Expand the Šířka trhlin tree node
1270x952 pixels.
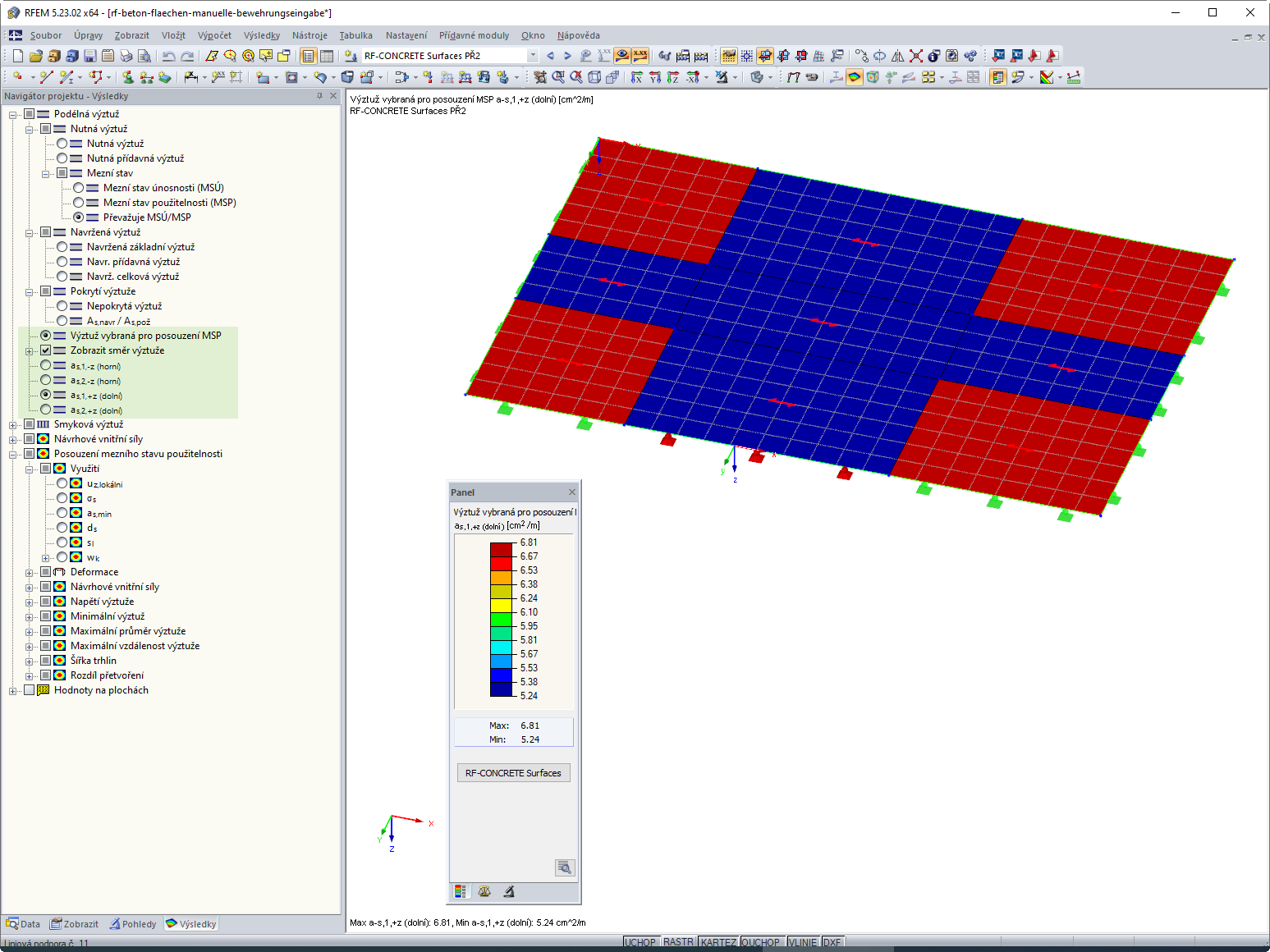[x=30, y=661]
